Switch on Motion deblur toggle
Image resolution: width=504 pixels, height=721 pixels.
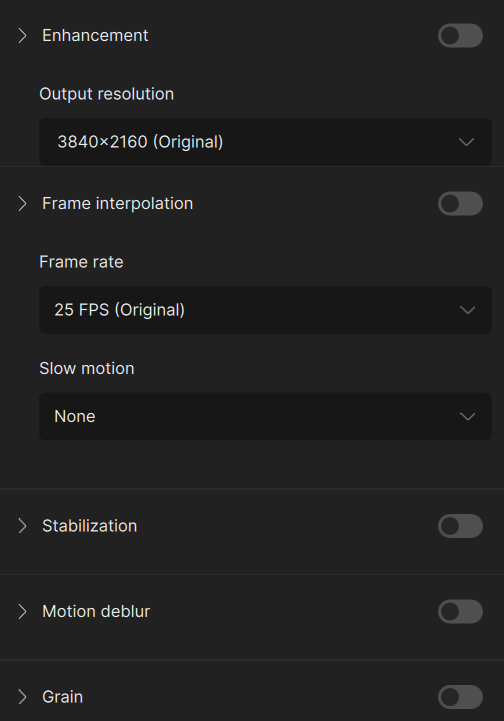[460, 612]
